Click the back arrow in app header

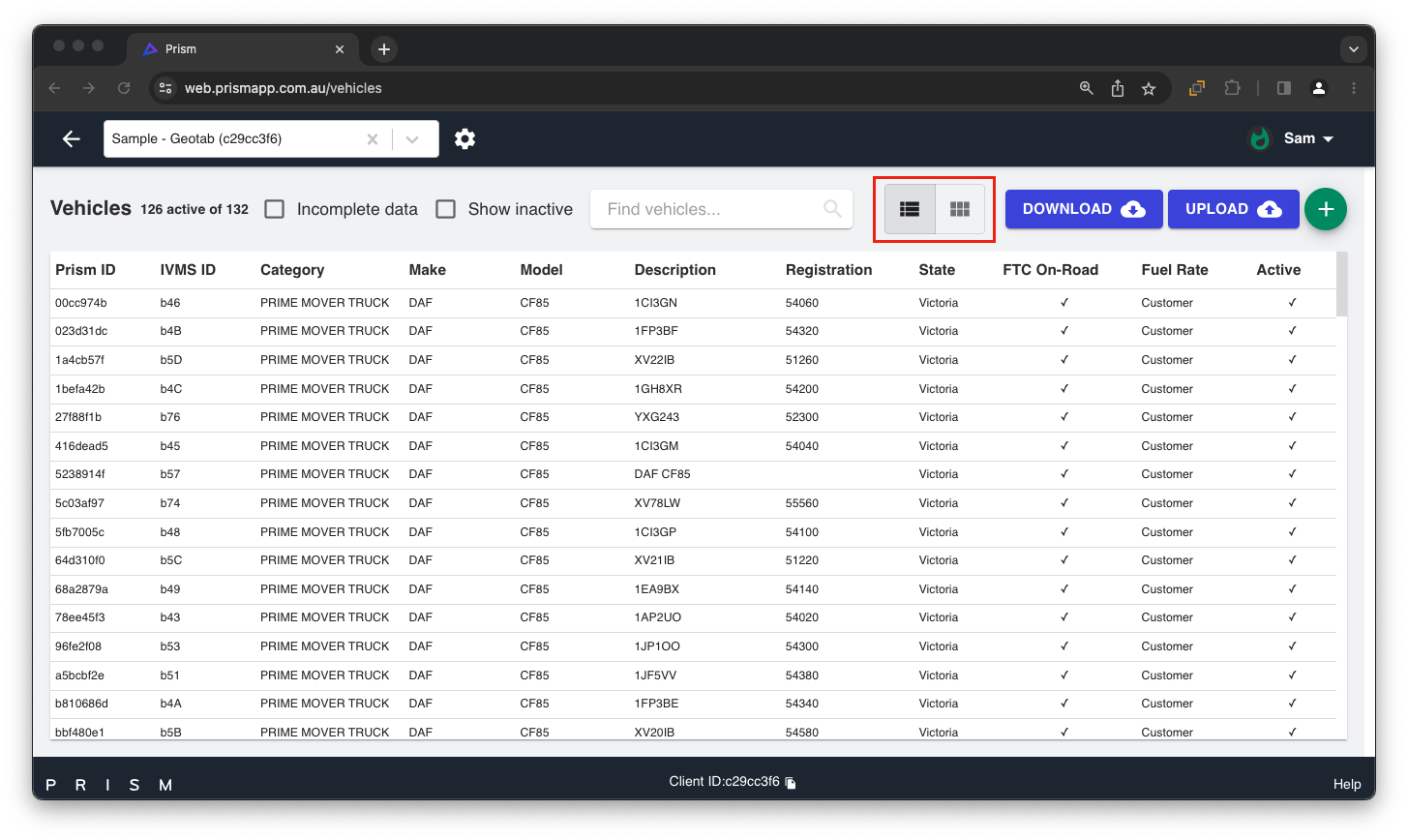click(x=72, y=139)
